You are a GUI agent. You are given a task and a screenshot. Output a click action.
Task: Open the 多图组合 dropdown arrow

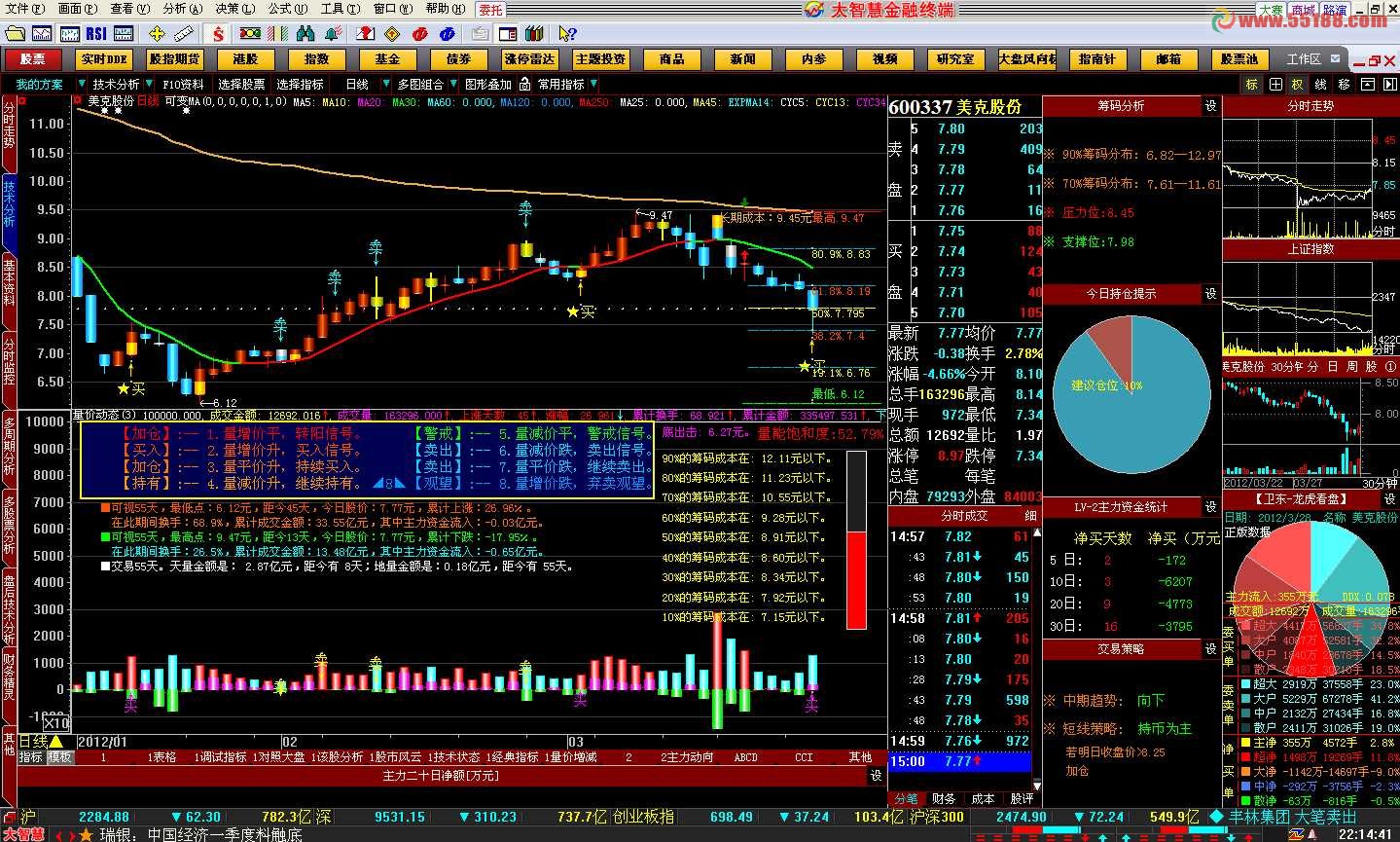452,85
